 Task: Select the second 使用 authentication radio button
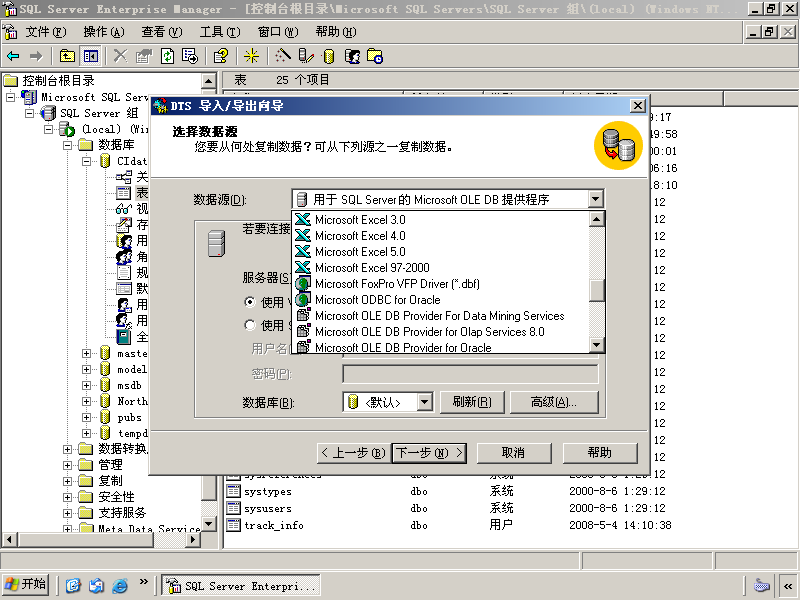[249, 324]
